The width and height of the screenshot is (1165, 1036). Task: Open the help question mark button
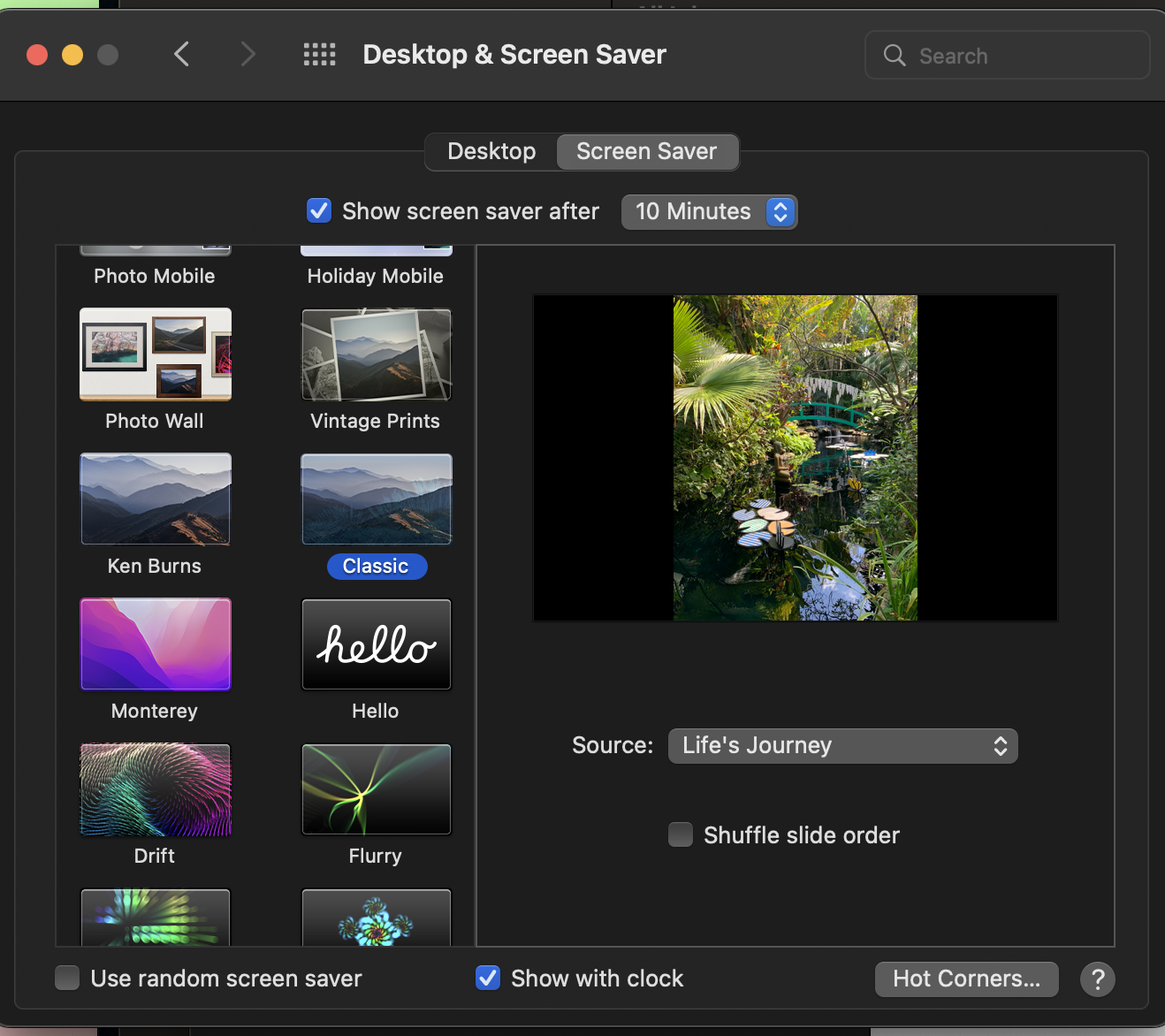1097,979
